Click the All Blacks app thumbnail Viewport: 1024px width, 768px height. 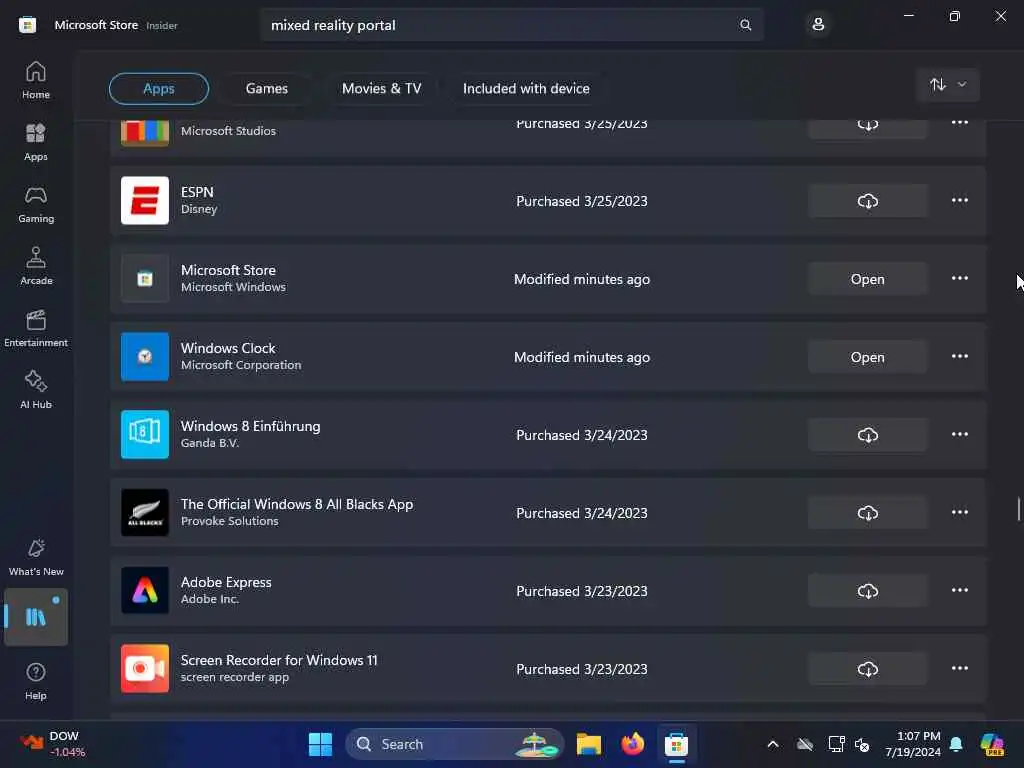pyautogui.click(x=145, y=513)
